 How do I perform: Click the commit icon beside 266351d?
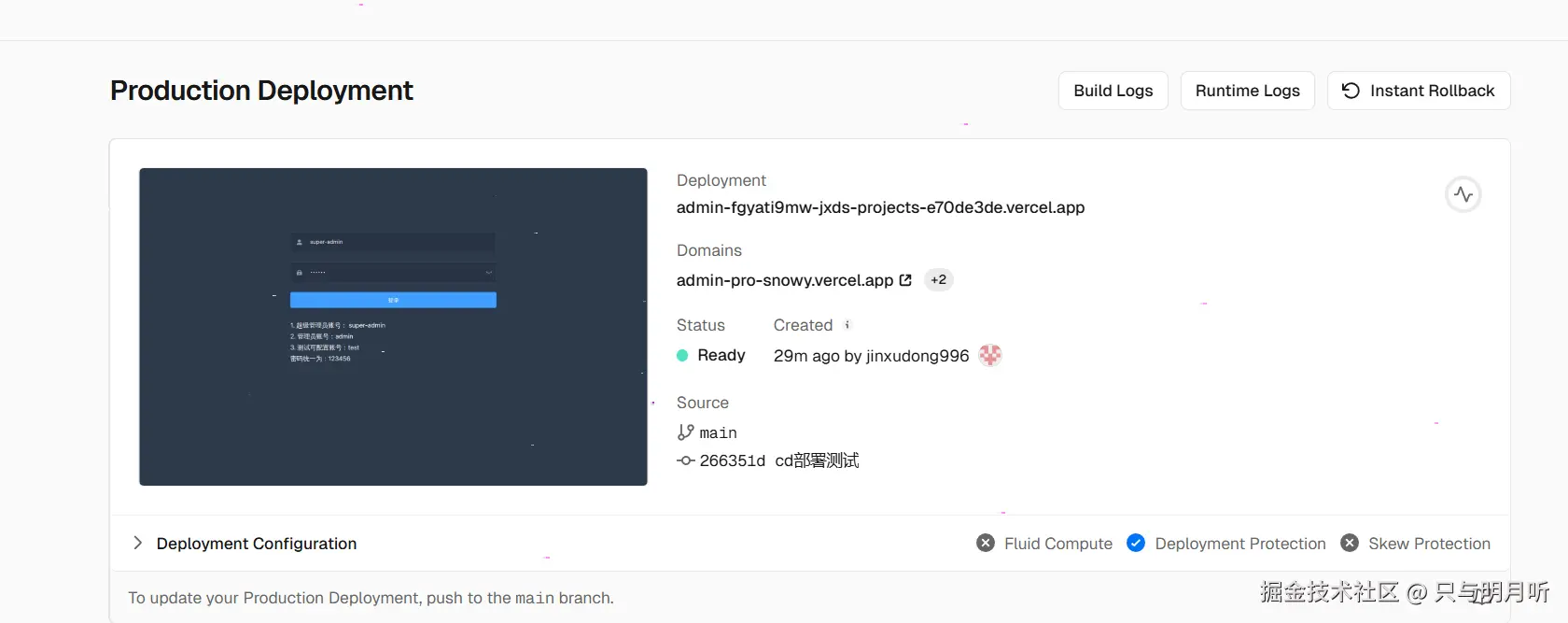coord(686,460)
